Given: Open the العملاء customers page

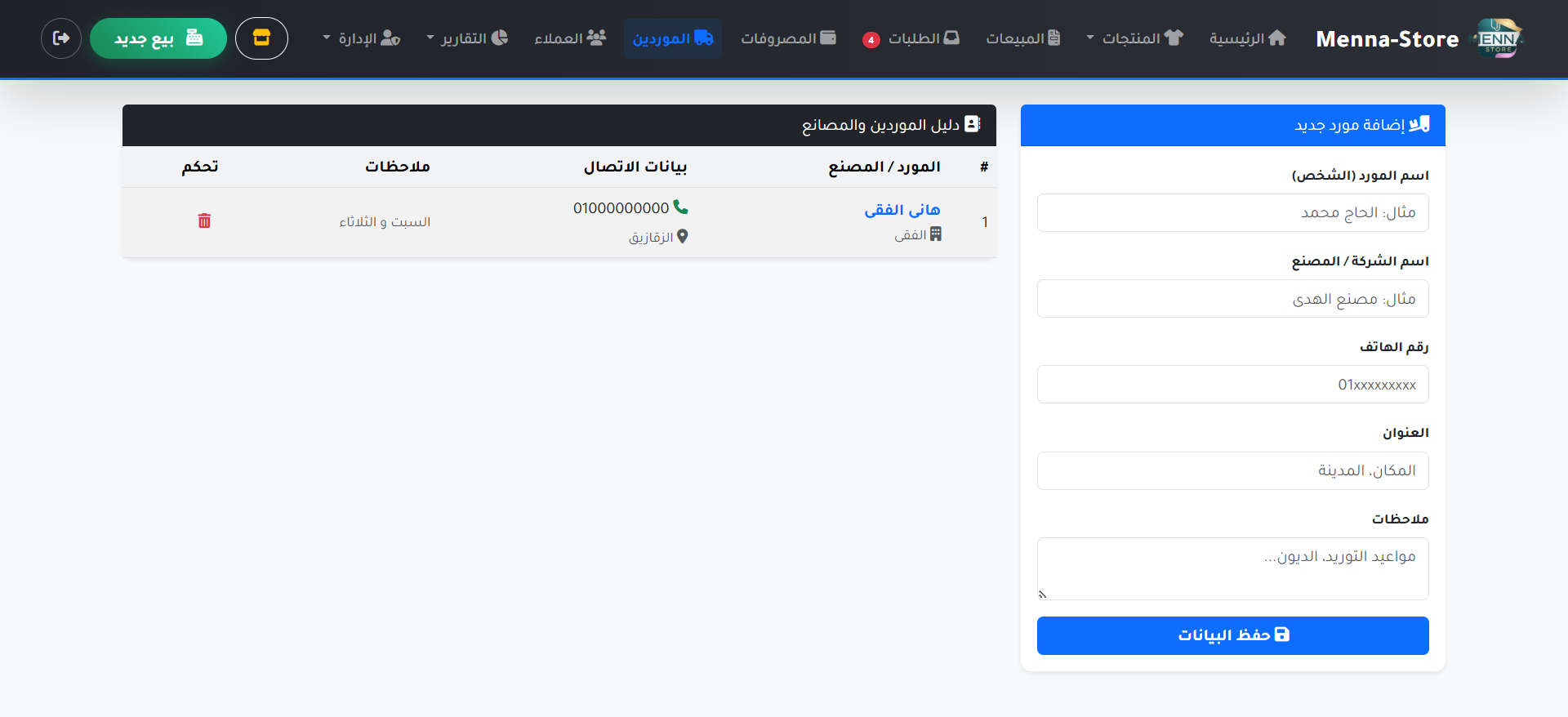Looking at the screenshot, I should 570,38.
